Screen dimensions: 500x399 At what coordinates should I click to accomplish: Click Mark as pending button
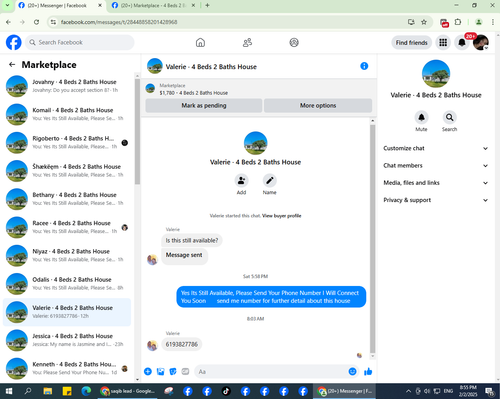[204, 105]
